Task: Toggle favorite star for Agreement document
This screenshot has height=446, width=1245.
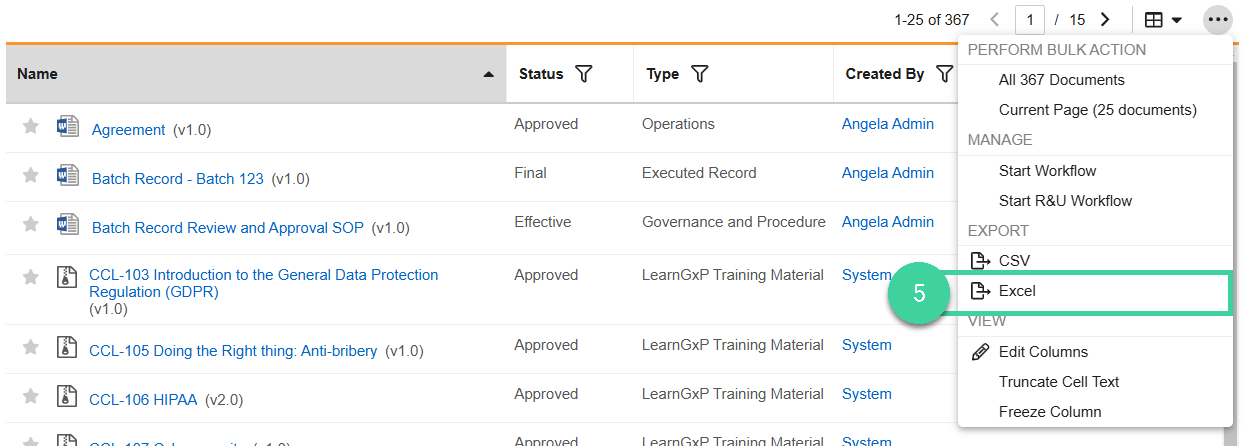Action: click(x=31, y=126)
